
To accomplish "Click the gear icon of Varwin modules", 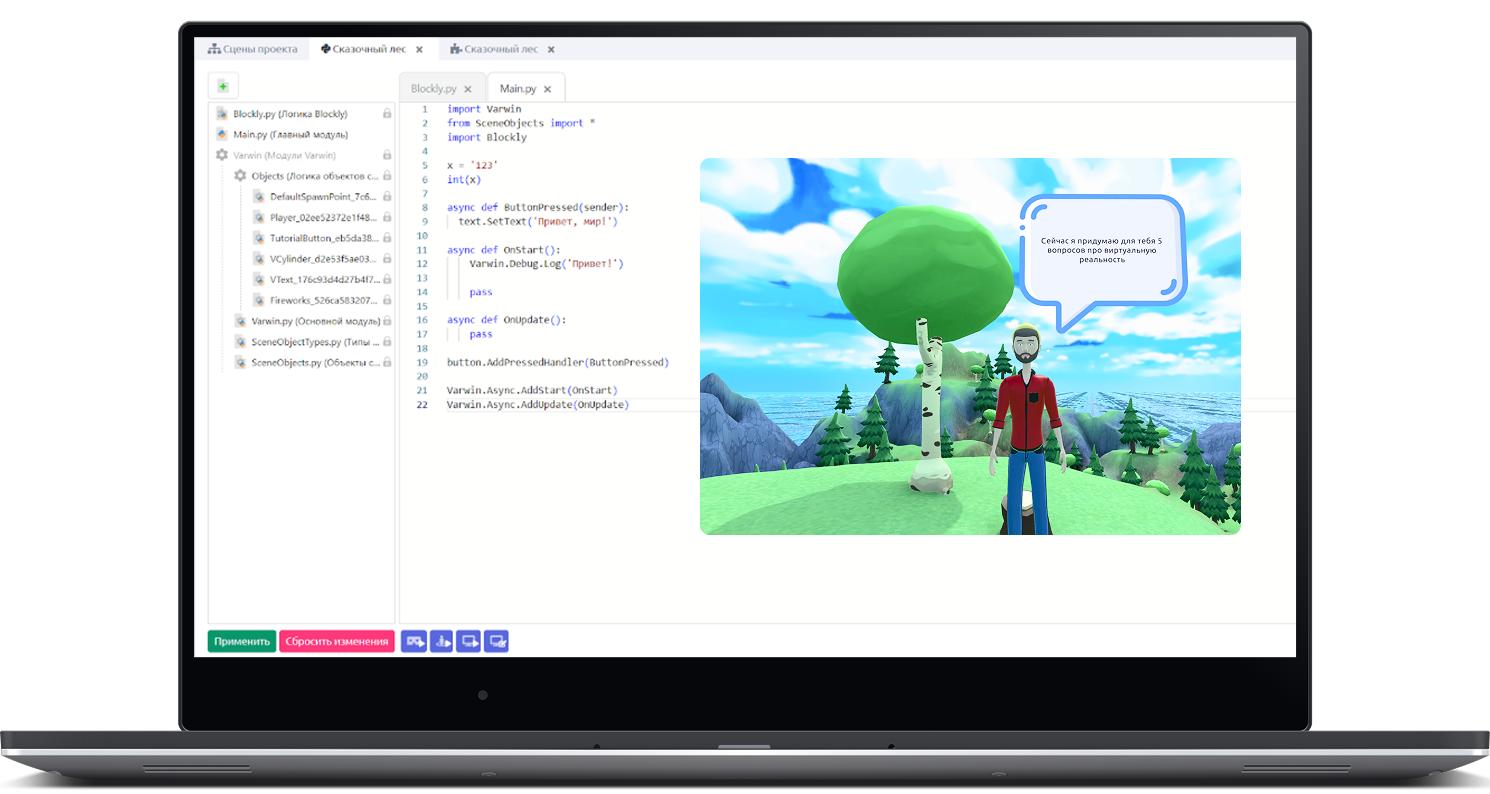I will pos(222,155).
